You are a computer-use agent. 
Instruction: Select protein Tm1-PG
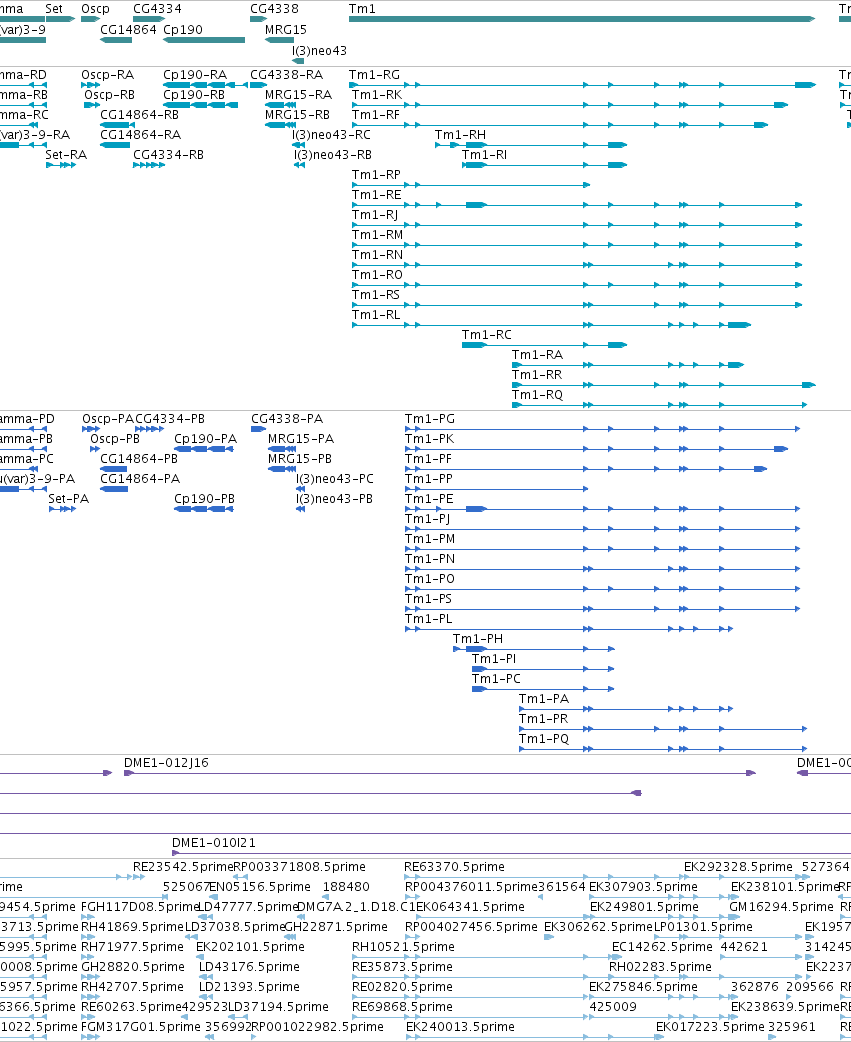(x=430, y=419)
